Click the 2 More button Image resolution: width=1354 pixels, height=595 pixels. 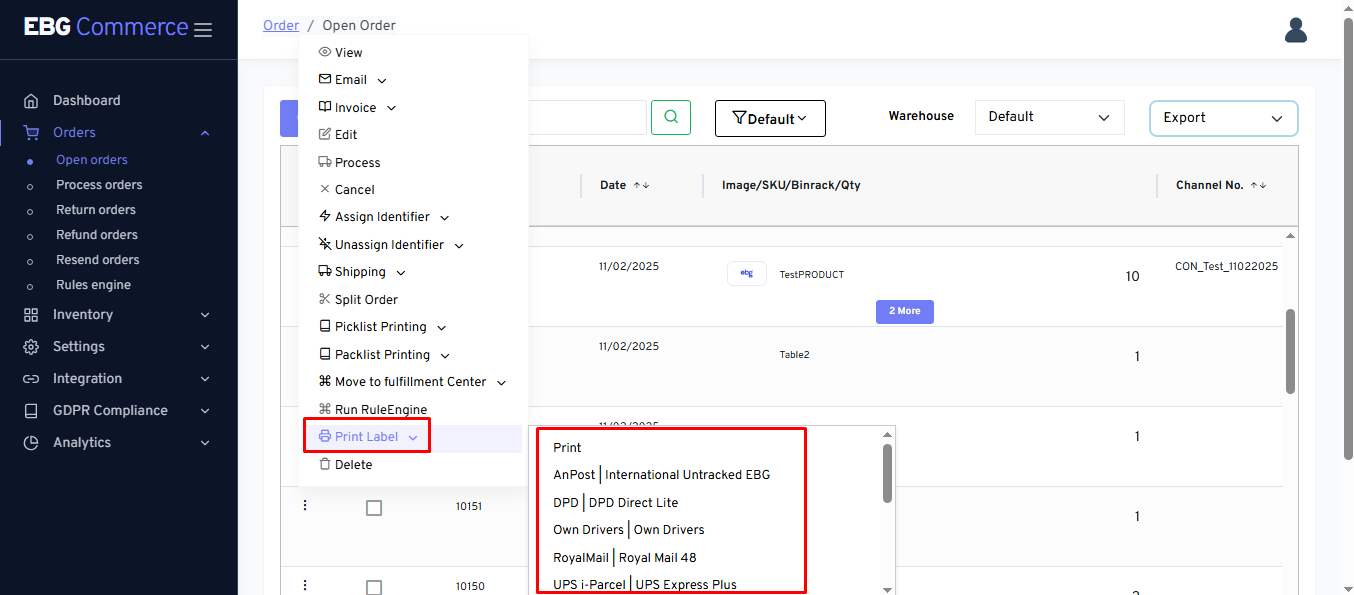click(904, 311)
